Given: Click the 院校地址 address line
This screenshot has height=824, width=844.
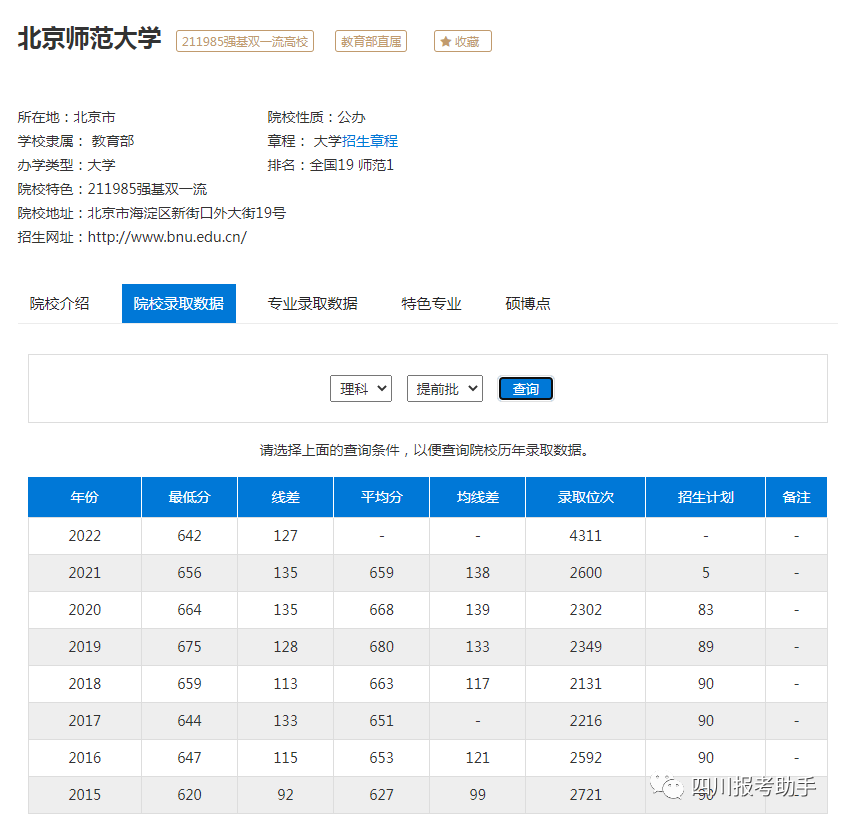Looking at the screenshot, I should tap(151, 213).
